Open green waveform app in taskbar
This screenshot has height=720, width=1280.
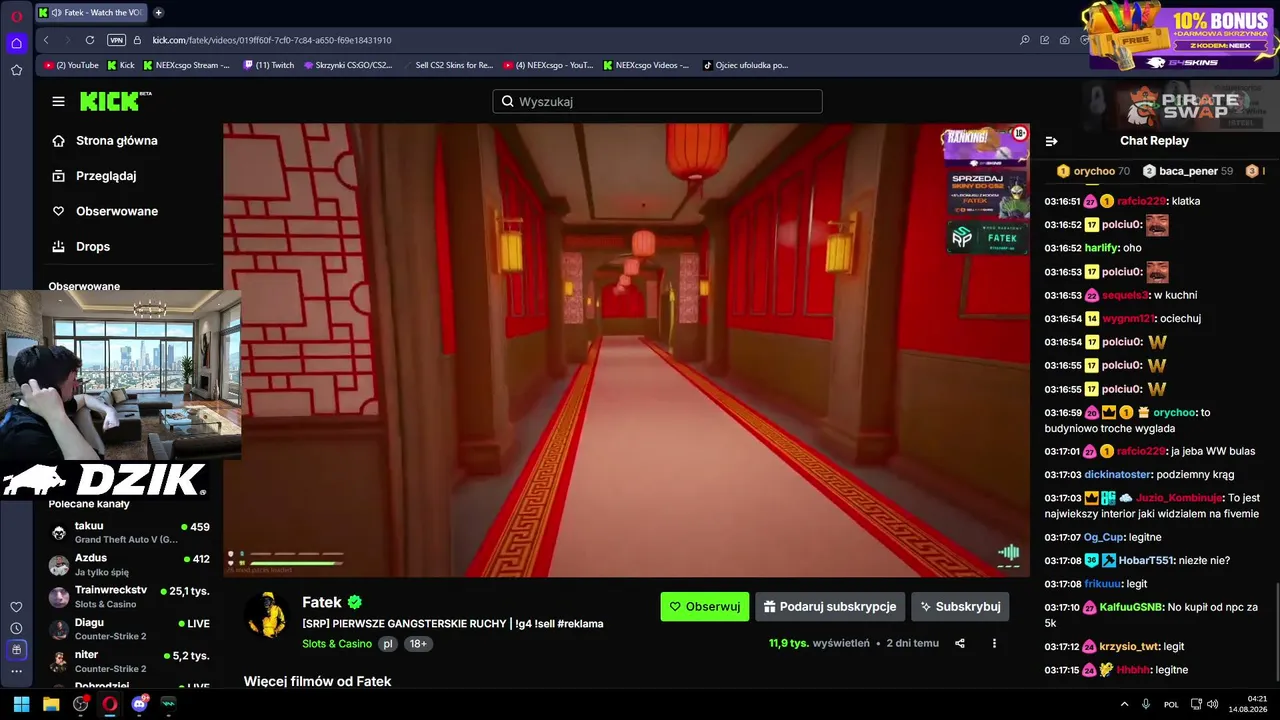168,704
